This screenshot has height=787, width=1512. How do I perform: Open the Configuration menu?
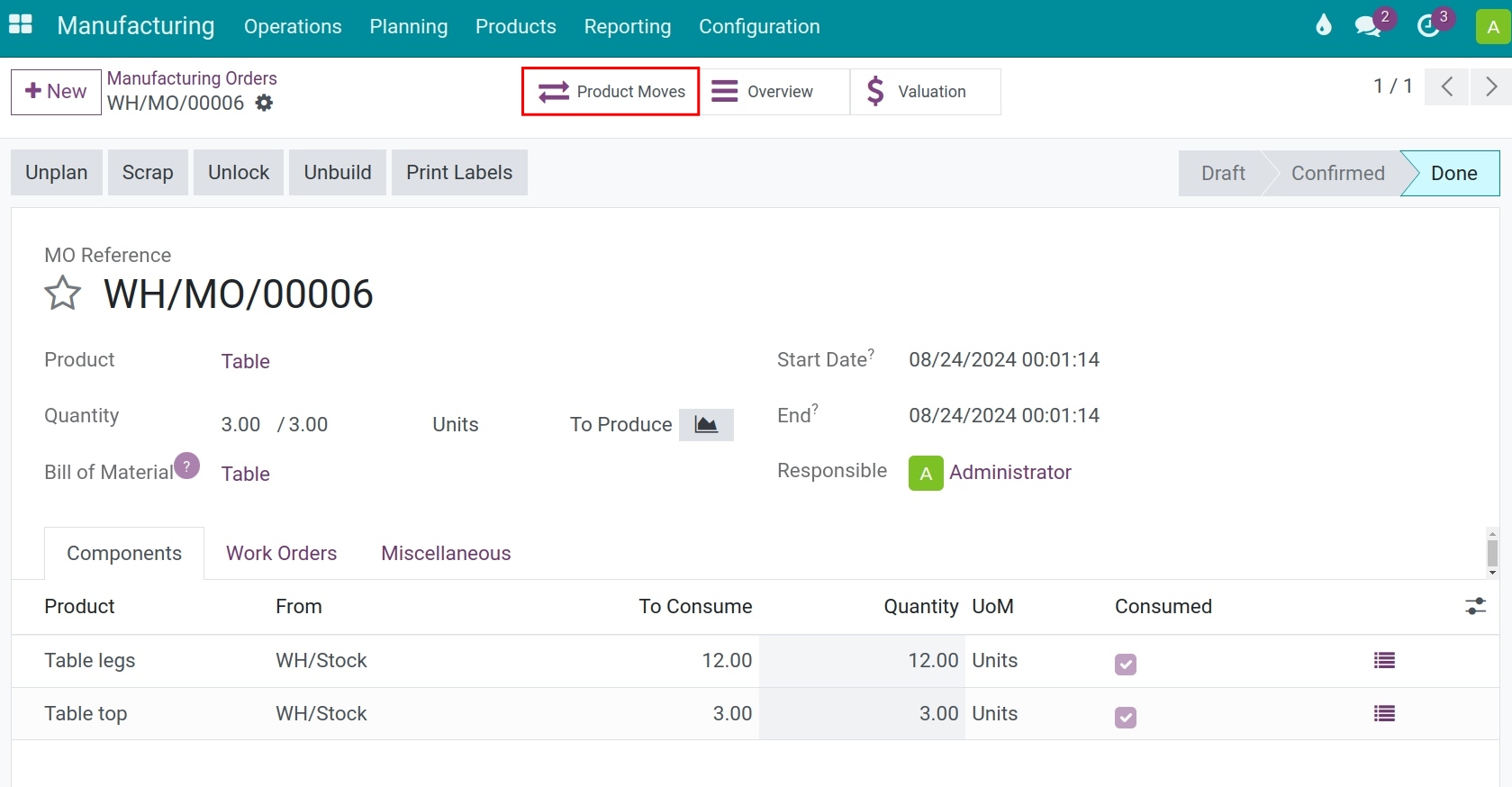pos(759,27)
